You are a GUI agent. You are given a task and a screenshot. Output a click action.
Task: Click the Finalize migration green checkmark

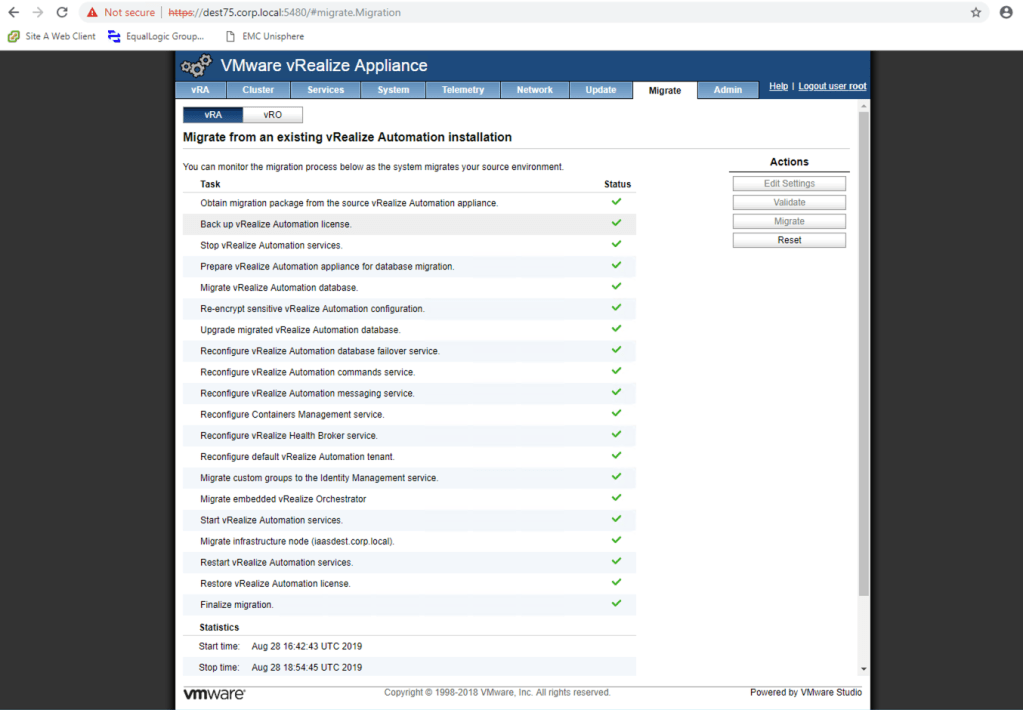point(616,604)
